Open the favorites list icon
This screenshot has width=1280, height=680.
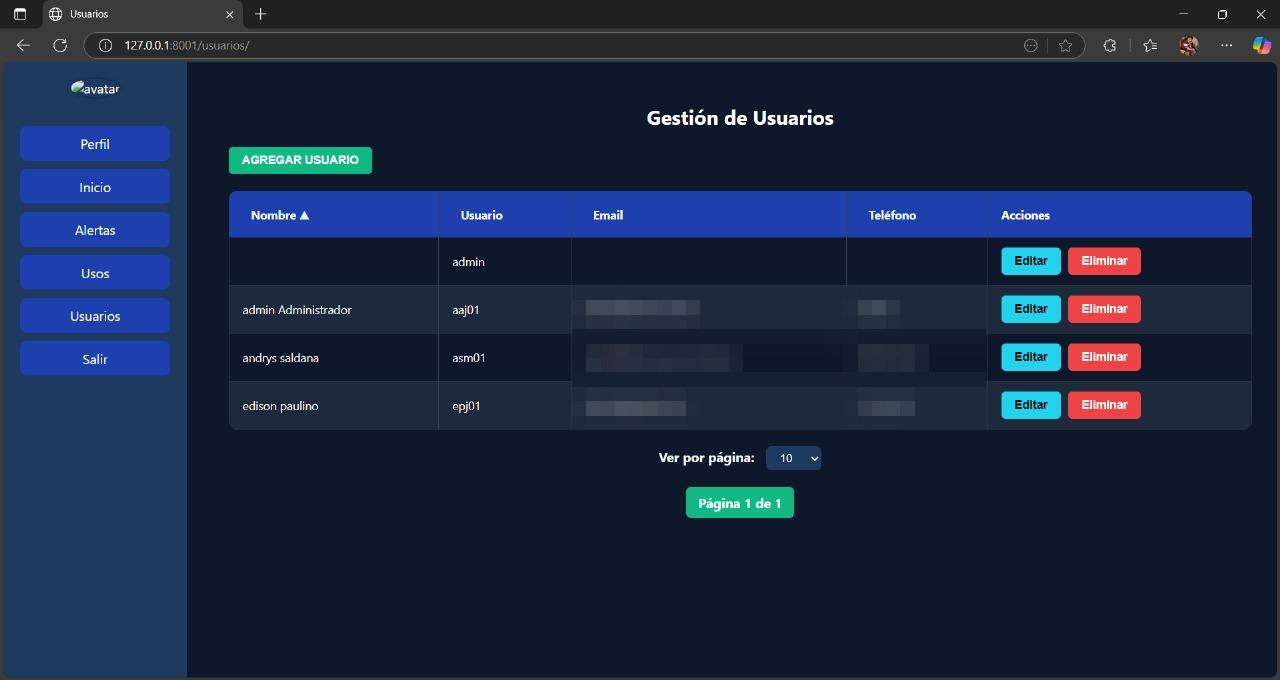[1150, 45]
